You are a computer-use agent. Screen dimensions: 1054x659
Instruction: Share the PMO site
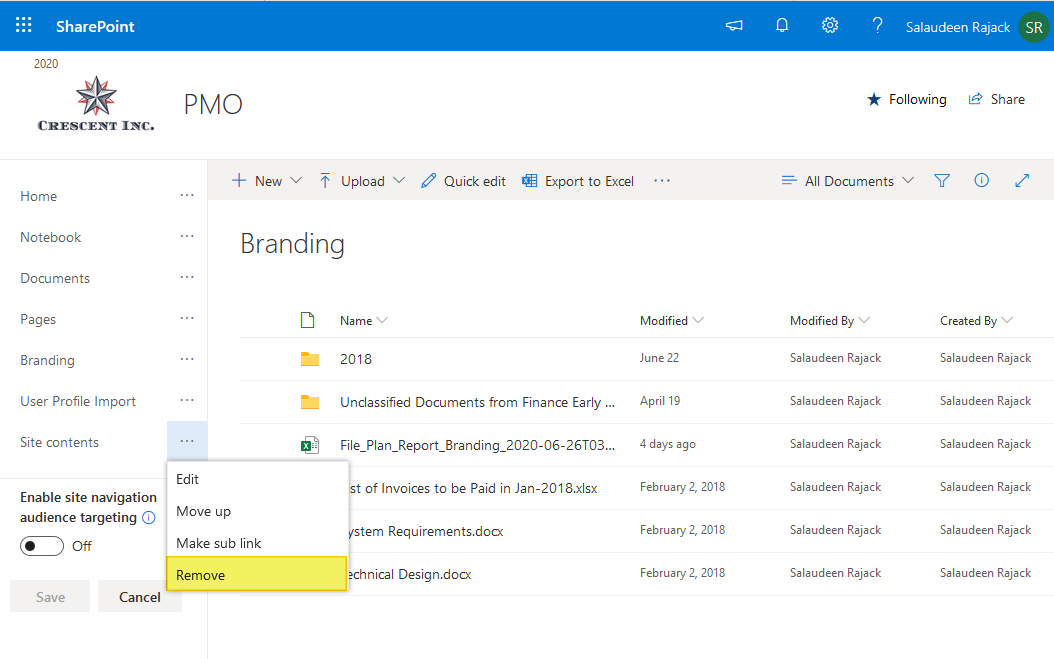point(996,99)
